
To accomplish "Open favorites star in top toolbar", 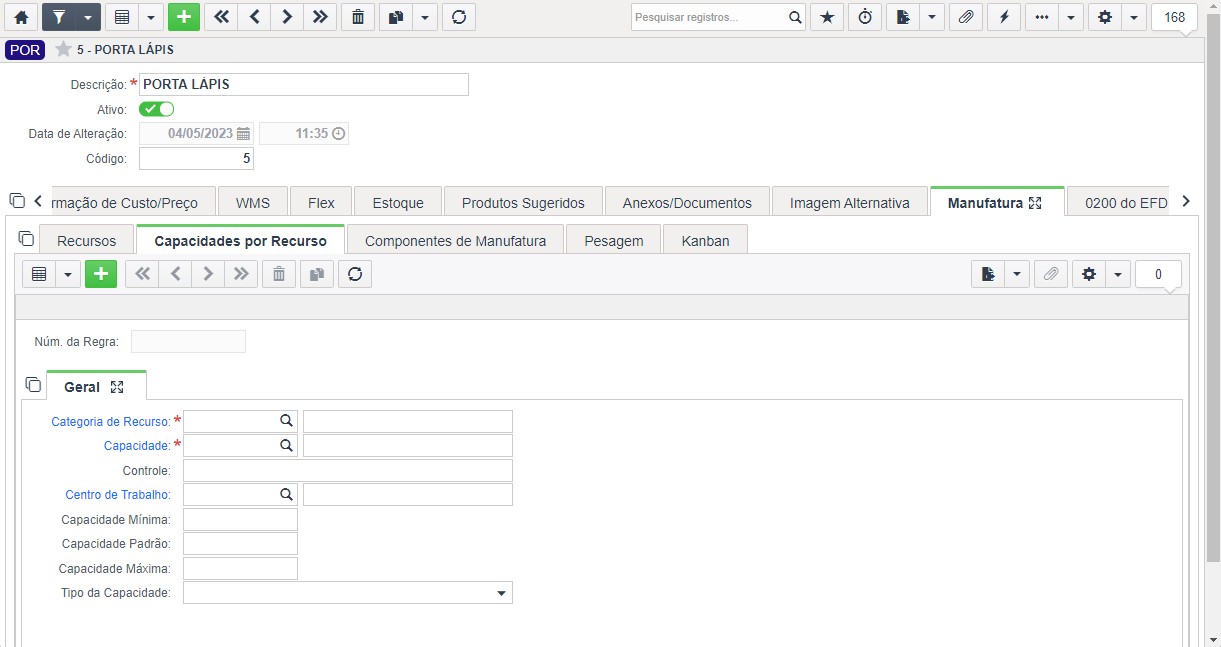I will (x=827, y=17).
